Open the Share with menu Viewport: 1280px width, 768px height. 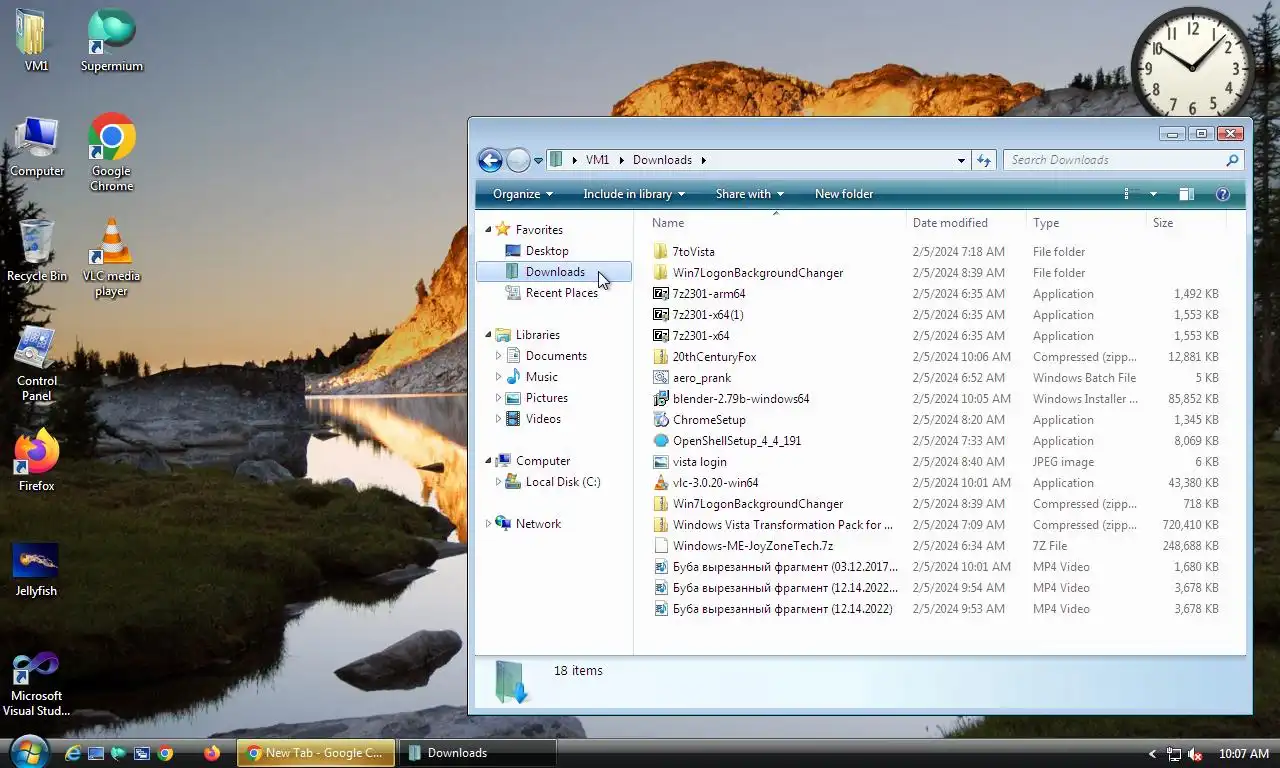pos(749,194)
